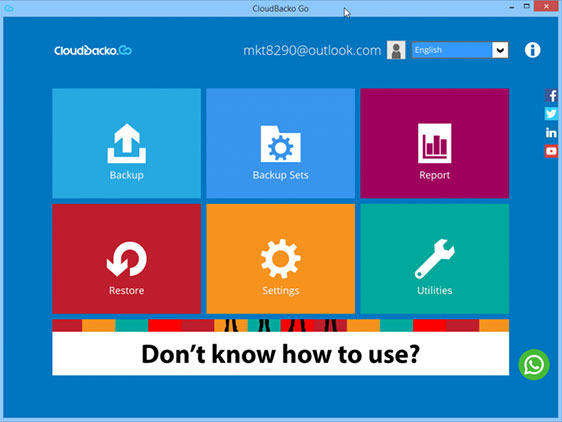Click the CloudBacko Go logo
Image resolution: width=562 pixels, height=422 pixels.
(93, 50)
